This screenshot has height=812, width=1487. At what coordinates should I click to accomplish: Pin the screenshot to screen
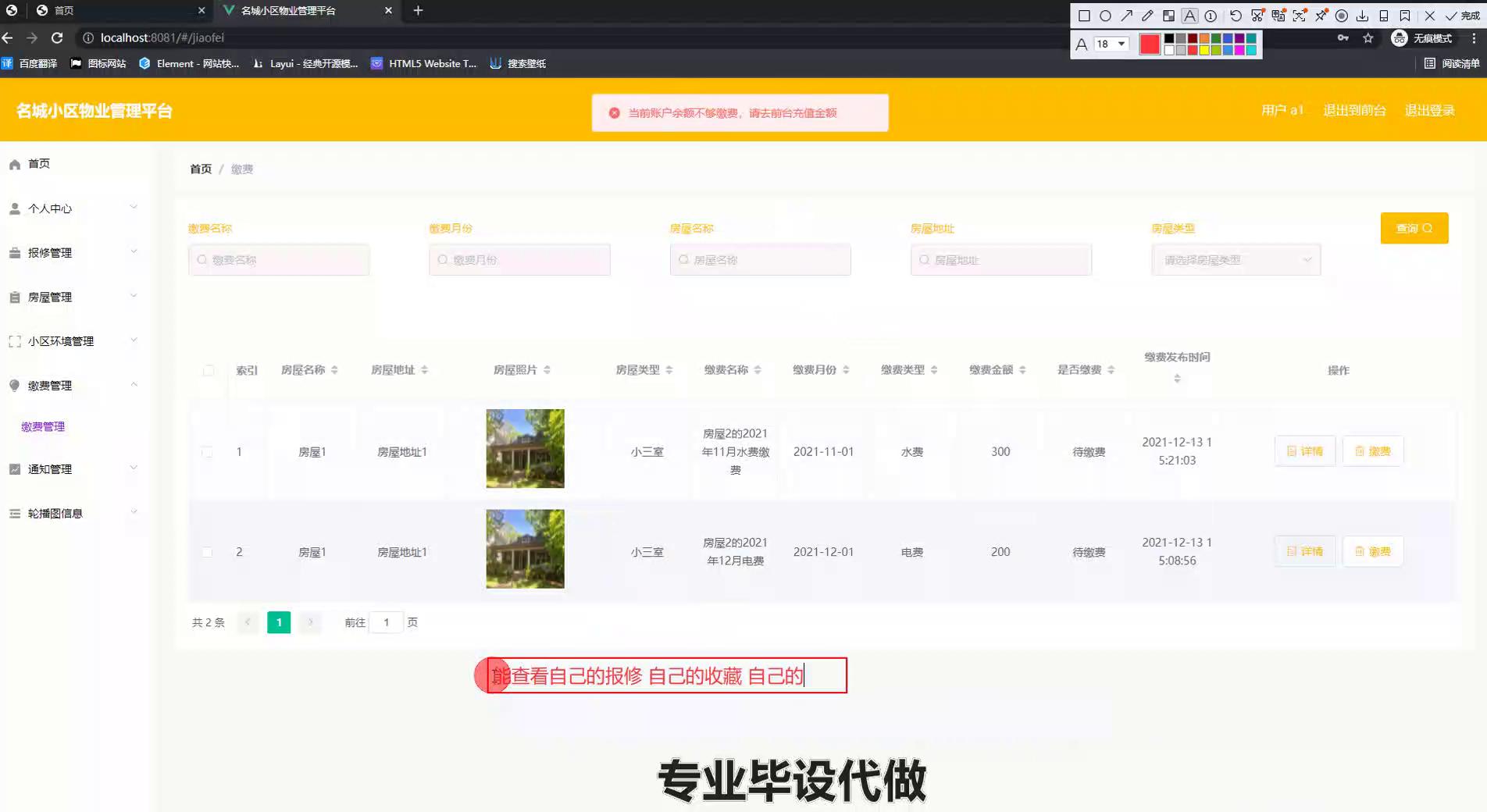pos(1321,16)
